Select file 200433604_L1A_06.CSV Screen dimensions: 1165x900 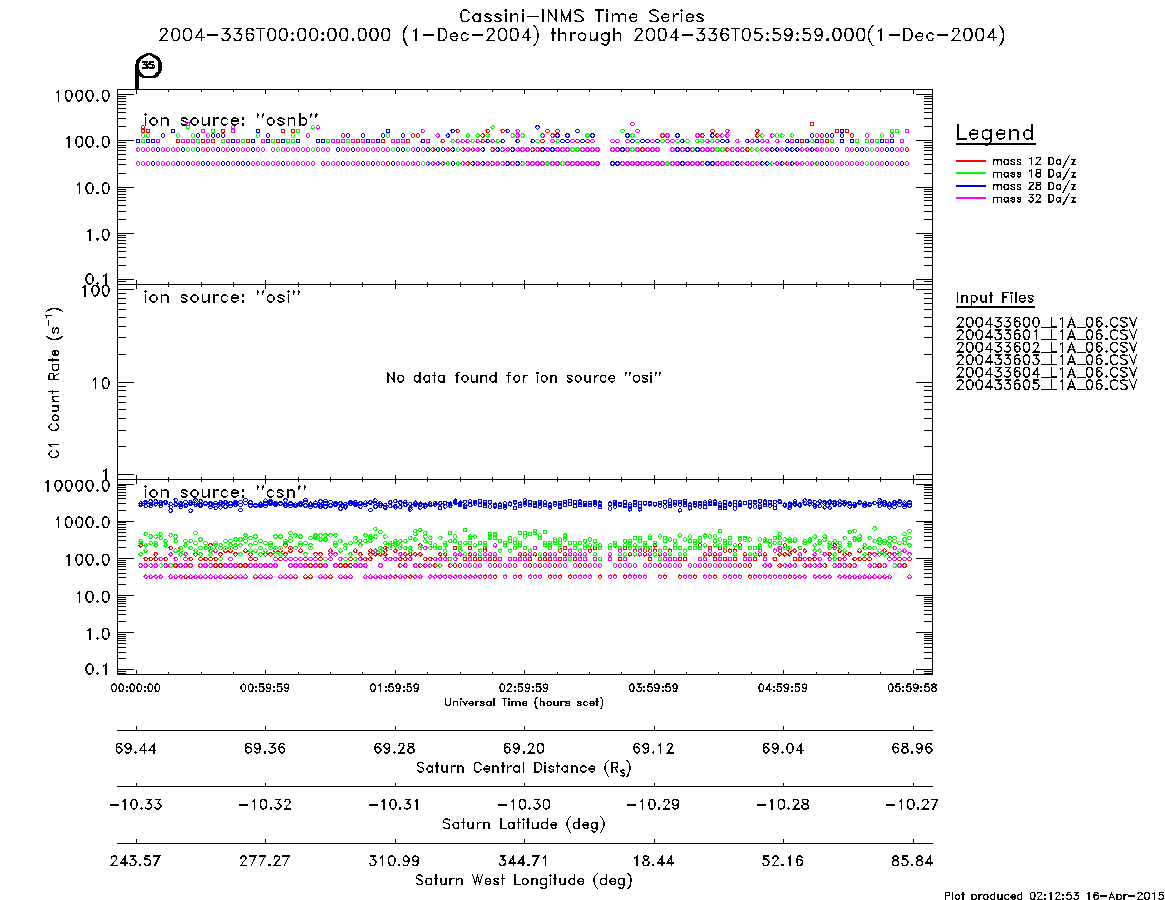[x=1046, y=373]
